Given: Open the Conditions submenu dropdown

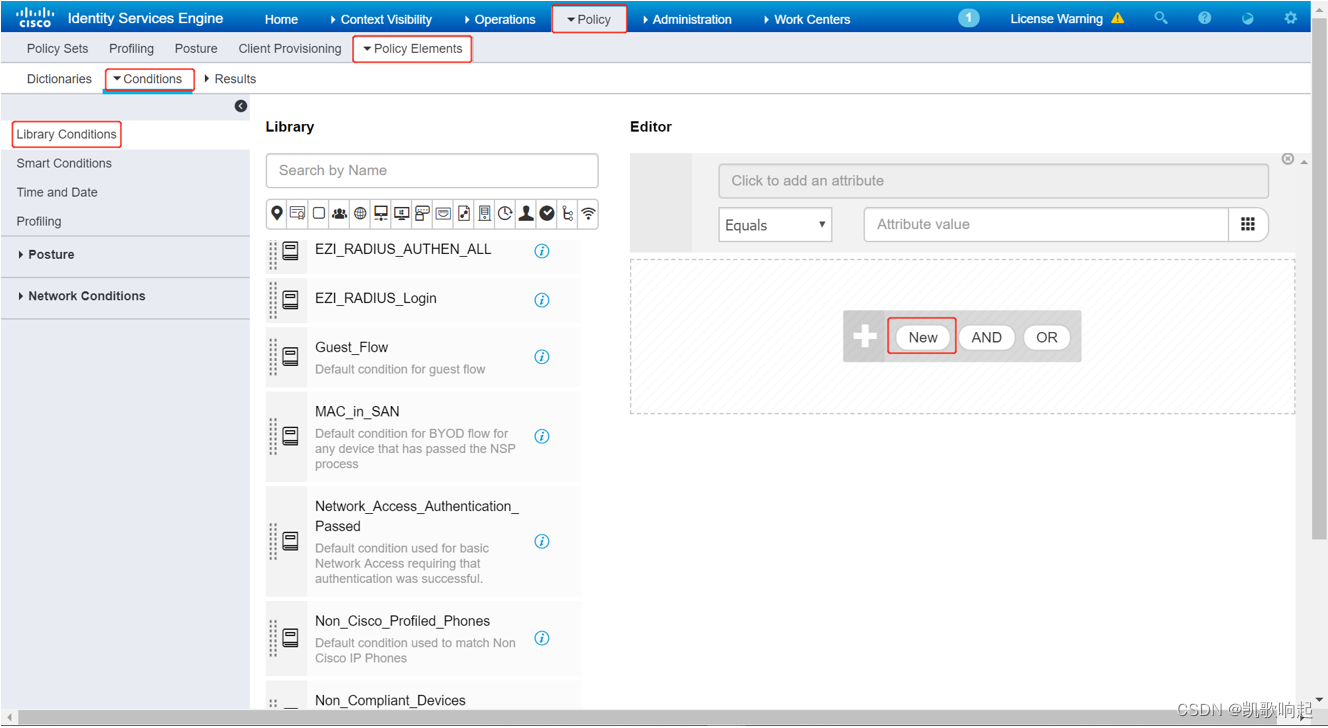Looking at the screenshot, I should tap(148, 79).
